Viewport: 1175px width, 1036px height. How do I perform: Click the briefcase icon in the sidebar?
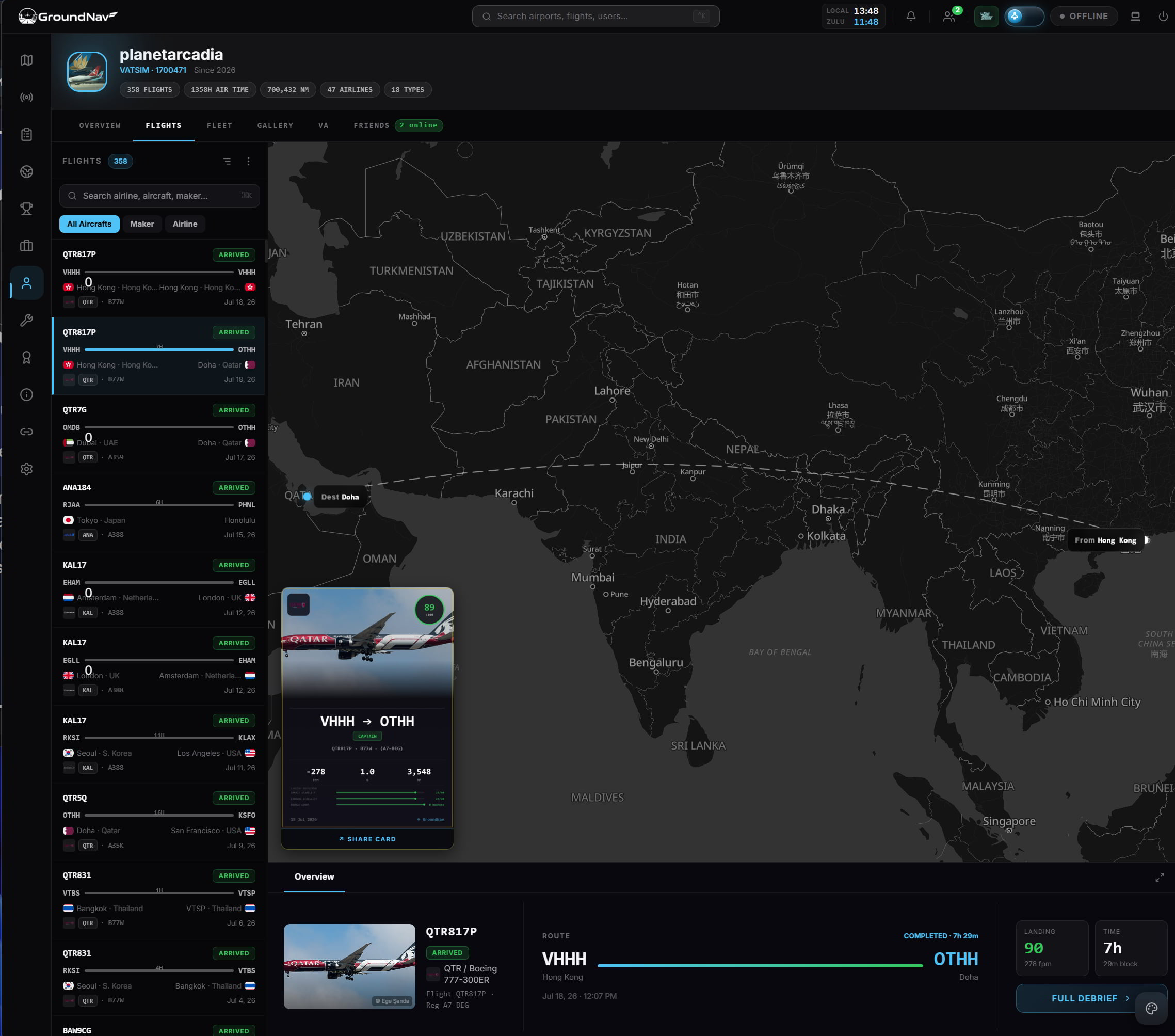click(x=26, y=246)
